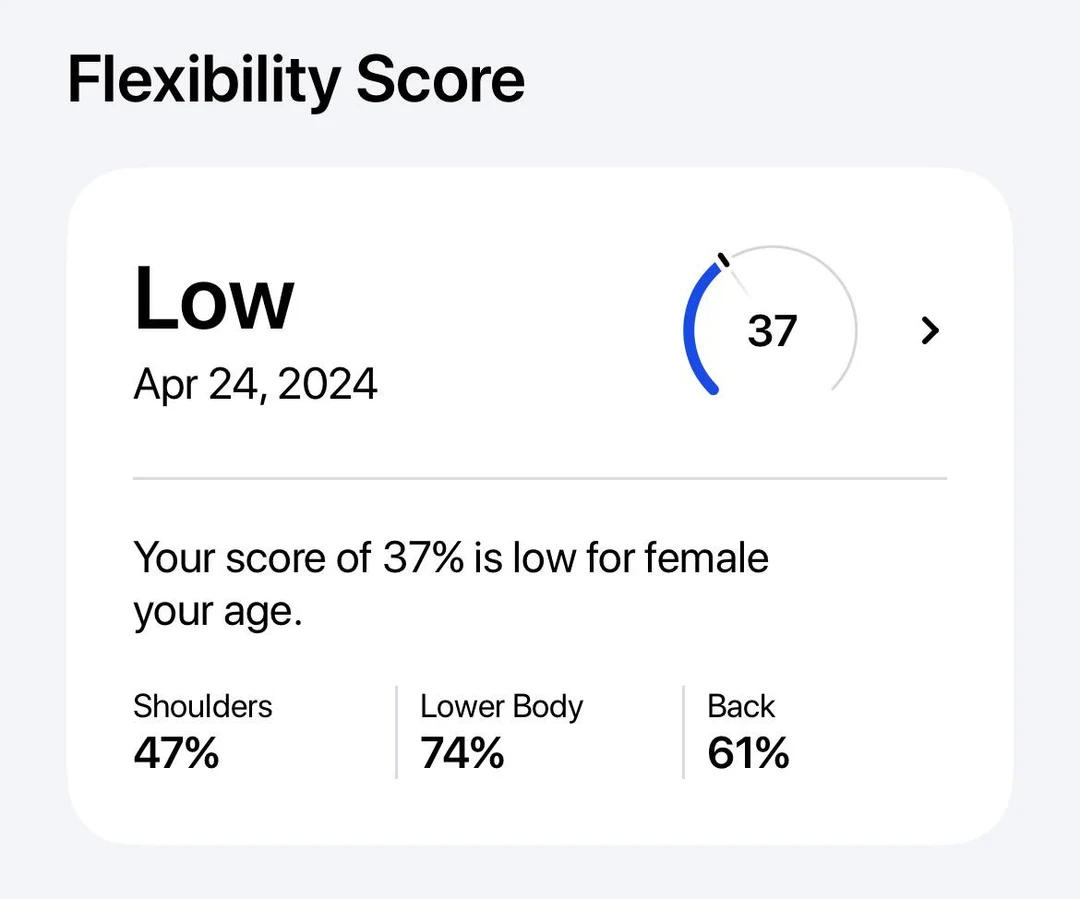Screen dimensions: 1080x899
Task: Open details via the right chevron arrow
Action: click(929, 331)
